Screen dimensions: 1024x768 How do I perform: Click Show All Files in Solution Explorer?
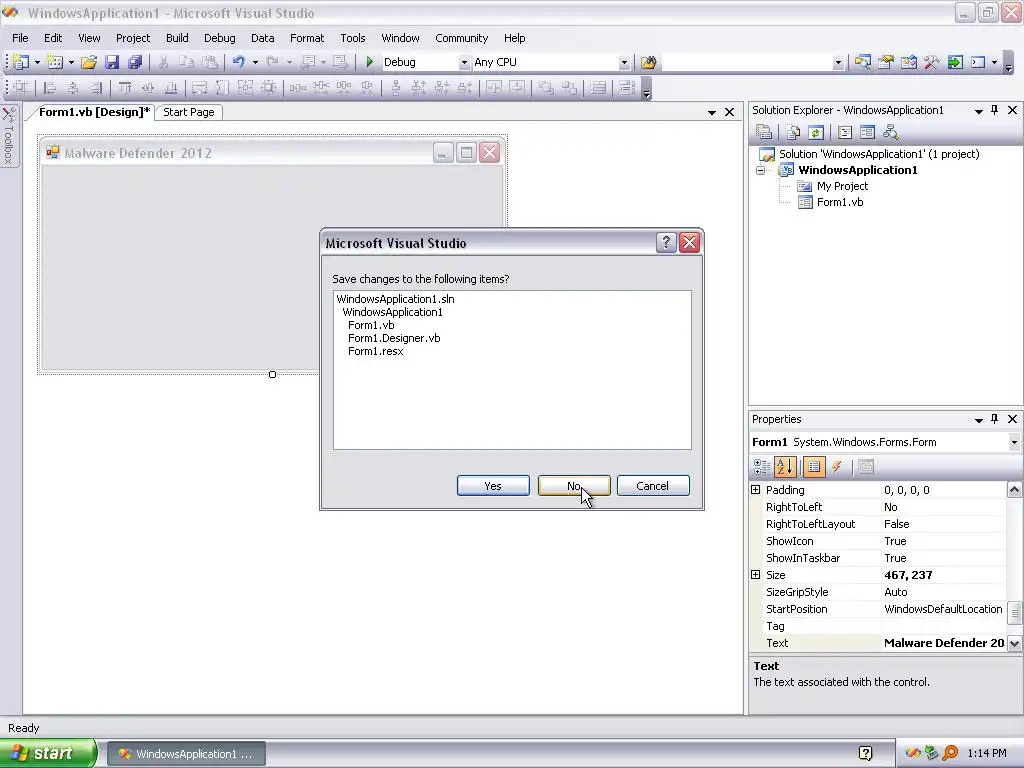click(793, 133)
